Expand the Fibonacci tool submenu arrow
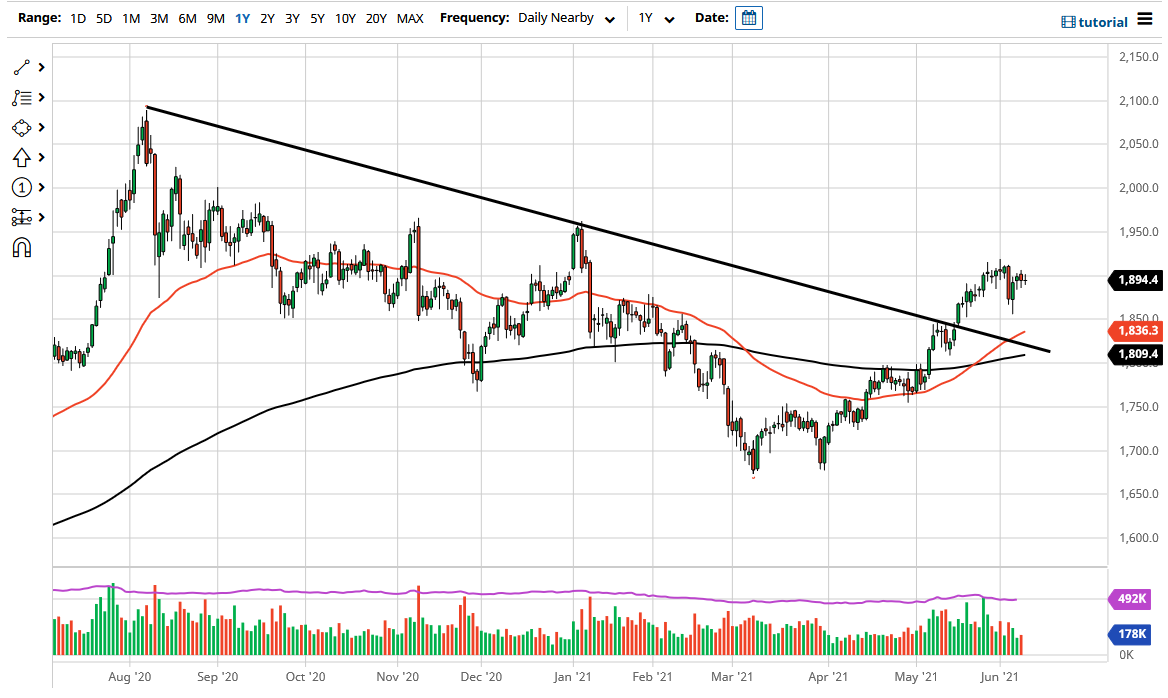1168x698 pixels. coord(42,98)
